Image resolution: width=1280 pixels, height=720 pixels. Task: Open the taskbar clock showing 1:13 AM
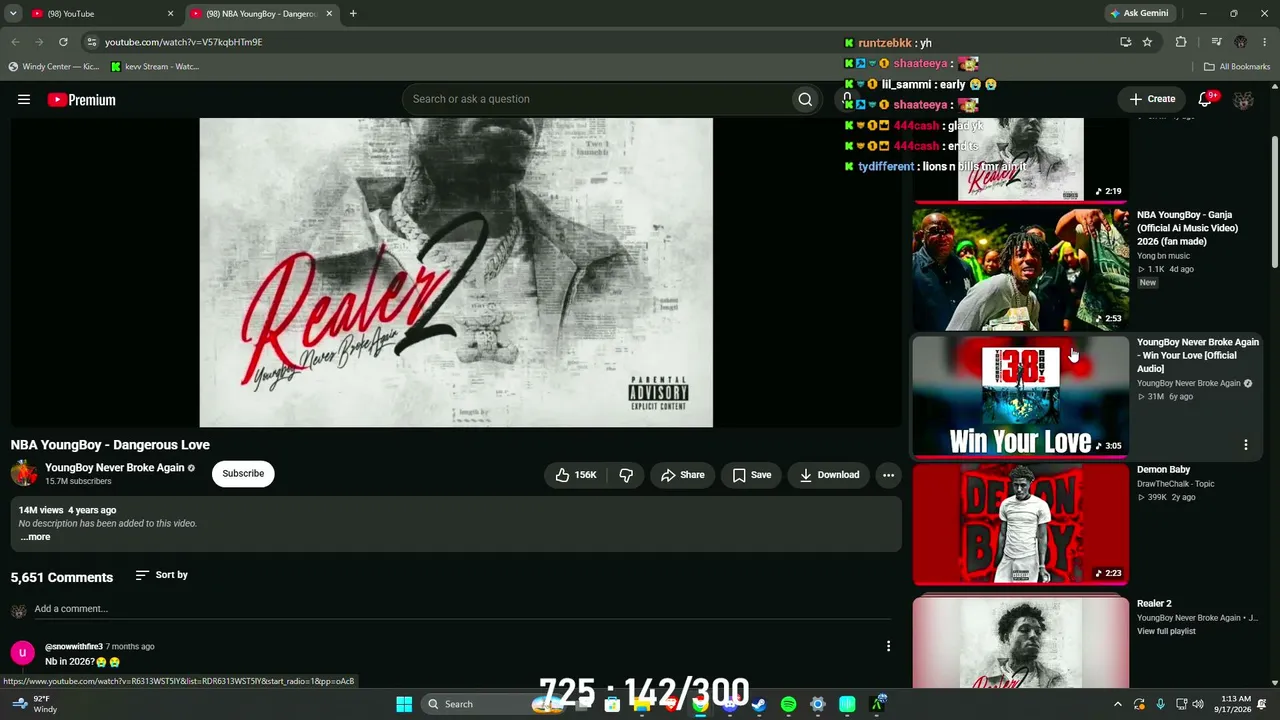click(1235, 704)
